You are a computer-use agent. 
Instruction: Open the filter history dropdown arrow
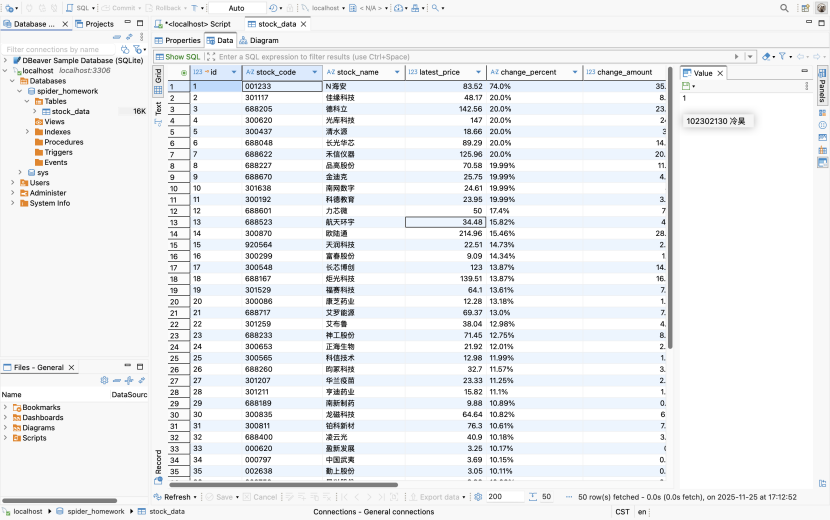750,57
